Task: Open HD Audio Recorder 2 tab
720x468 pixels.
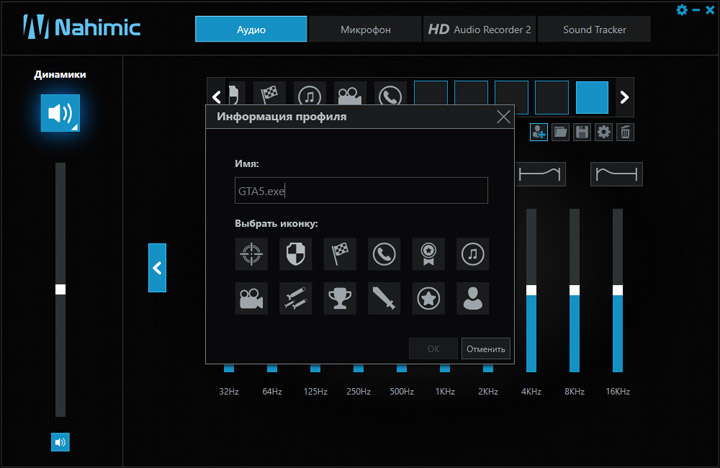Action: tap(479, 29)
